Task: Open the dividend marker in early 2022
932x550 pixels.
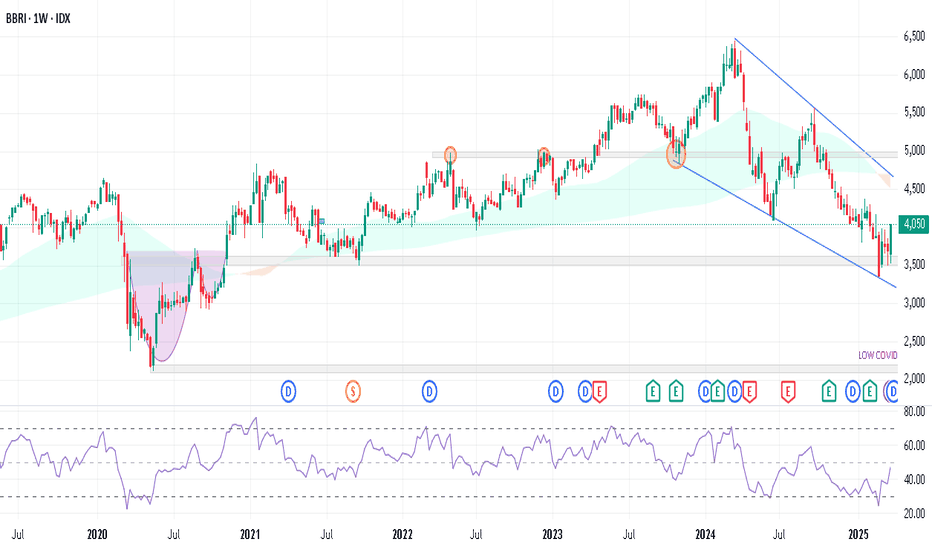Action: 430,391
